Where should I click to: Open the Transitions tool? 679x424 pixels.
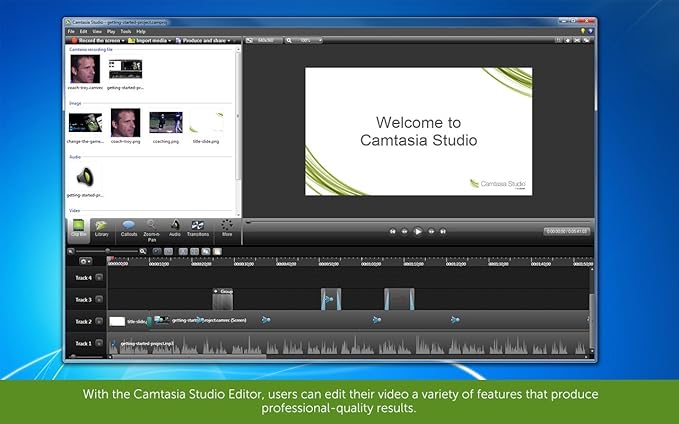coord(198,229)
